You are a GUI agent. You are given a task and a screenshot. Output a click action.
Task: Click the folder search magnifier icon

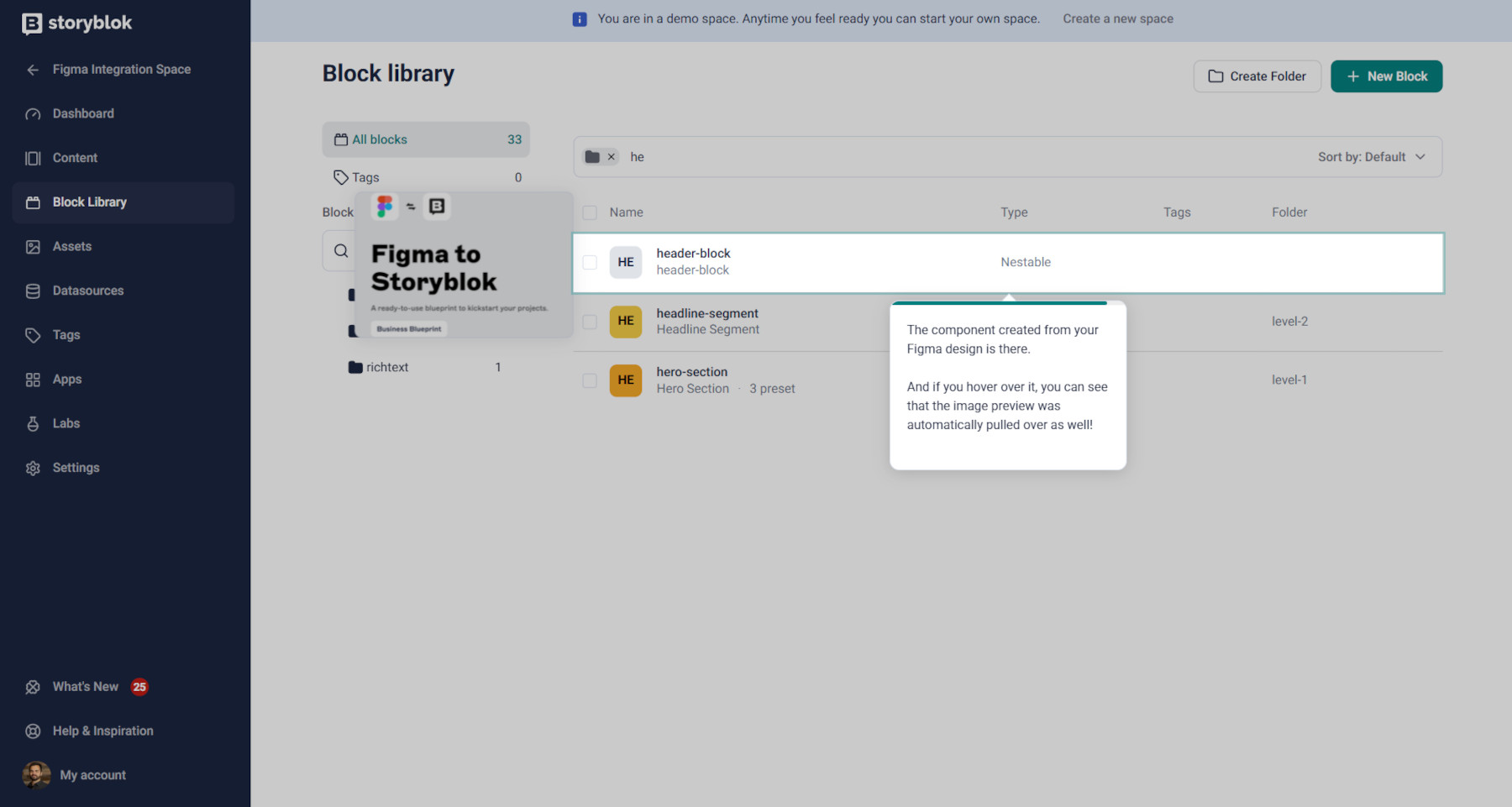341,251
